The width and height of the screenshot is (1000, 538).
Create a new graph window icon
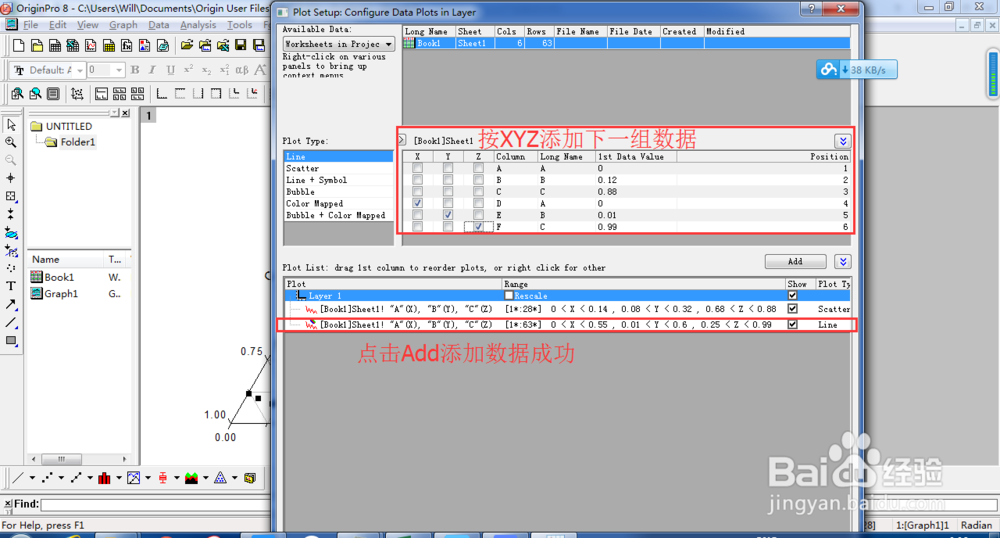[x=91, y=45]
